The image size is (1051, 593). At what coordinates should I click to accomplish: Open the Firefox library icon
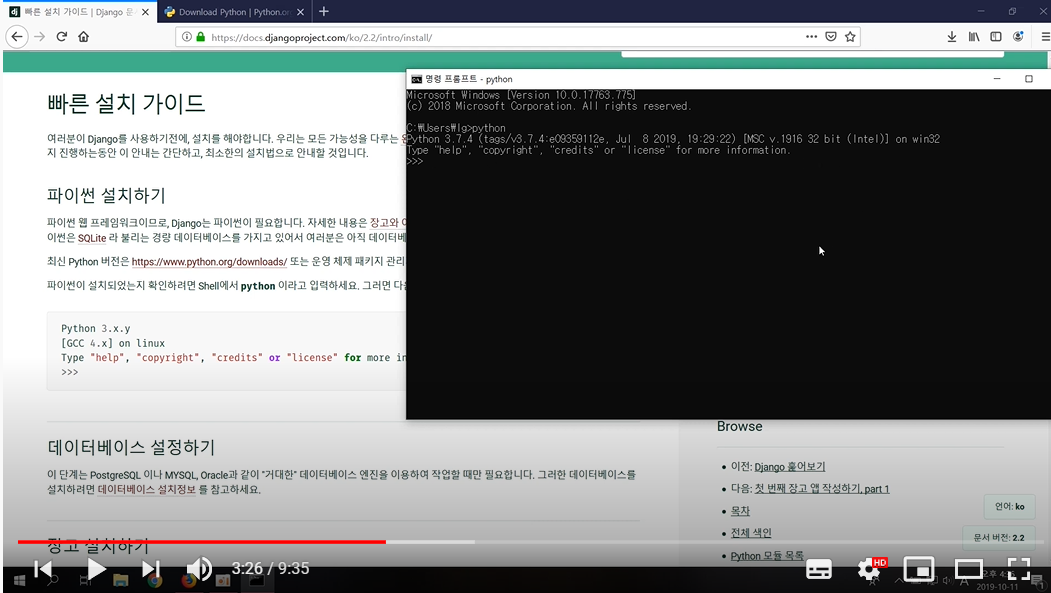974,37
